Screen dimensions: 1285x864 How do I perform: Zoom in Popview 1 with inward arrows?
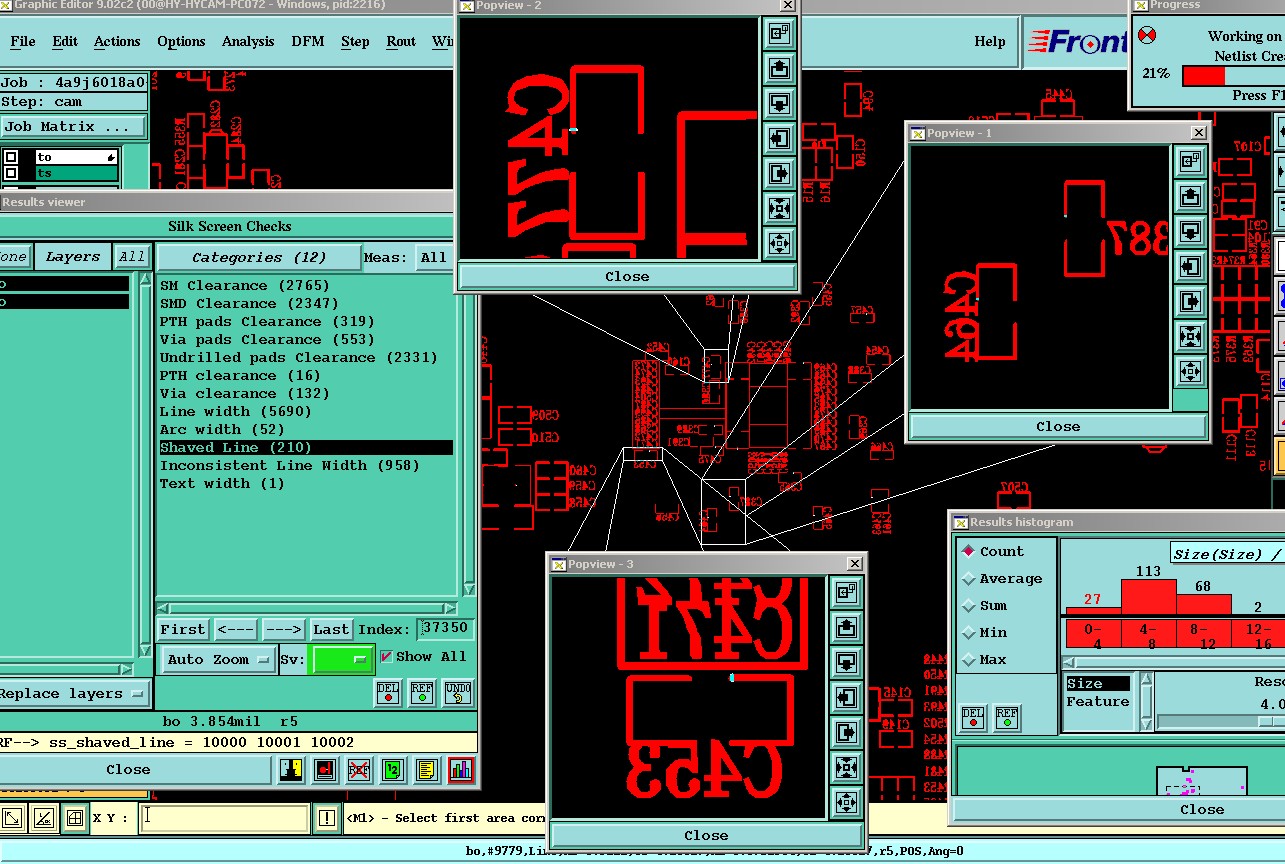[x=1189, y=336]
